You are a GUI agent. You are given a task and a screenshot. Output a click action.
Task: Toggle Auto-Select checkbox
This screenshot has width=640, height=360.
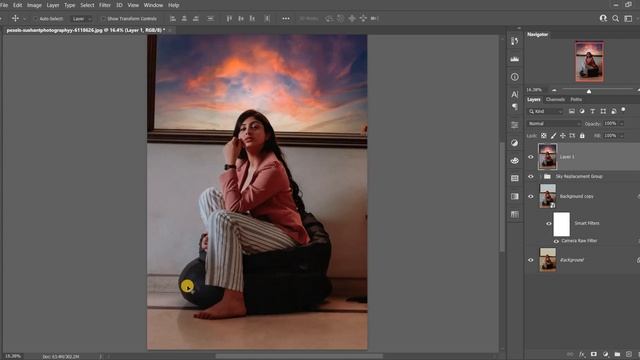click(x=36, y=19)
